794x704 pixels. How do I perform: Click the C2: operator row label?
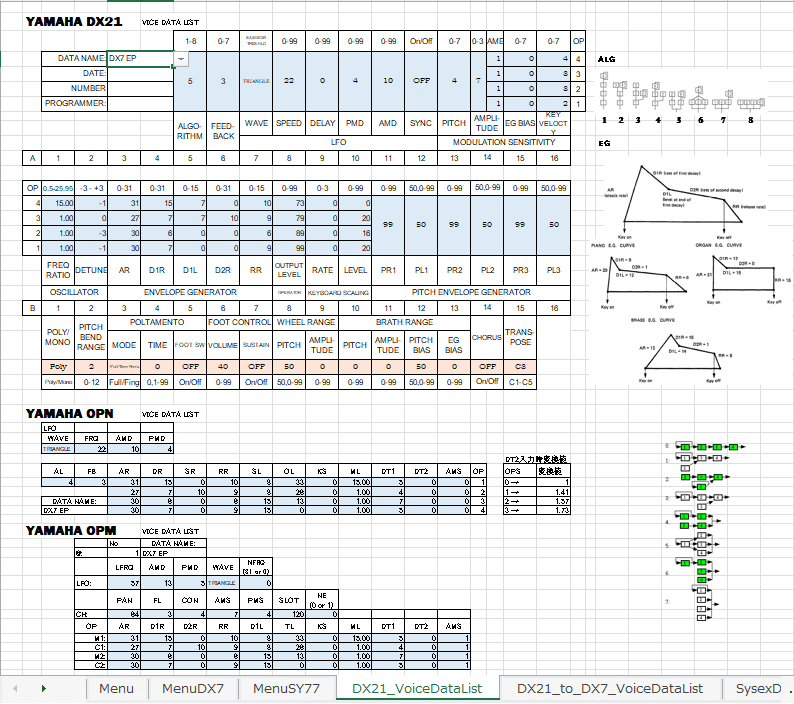pos(91,665)
